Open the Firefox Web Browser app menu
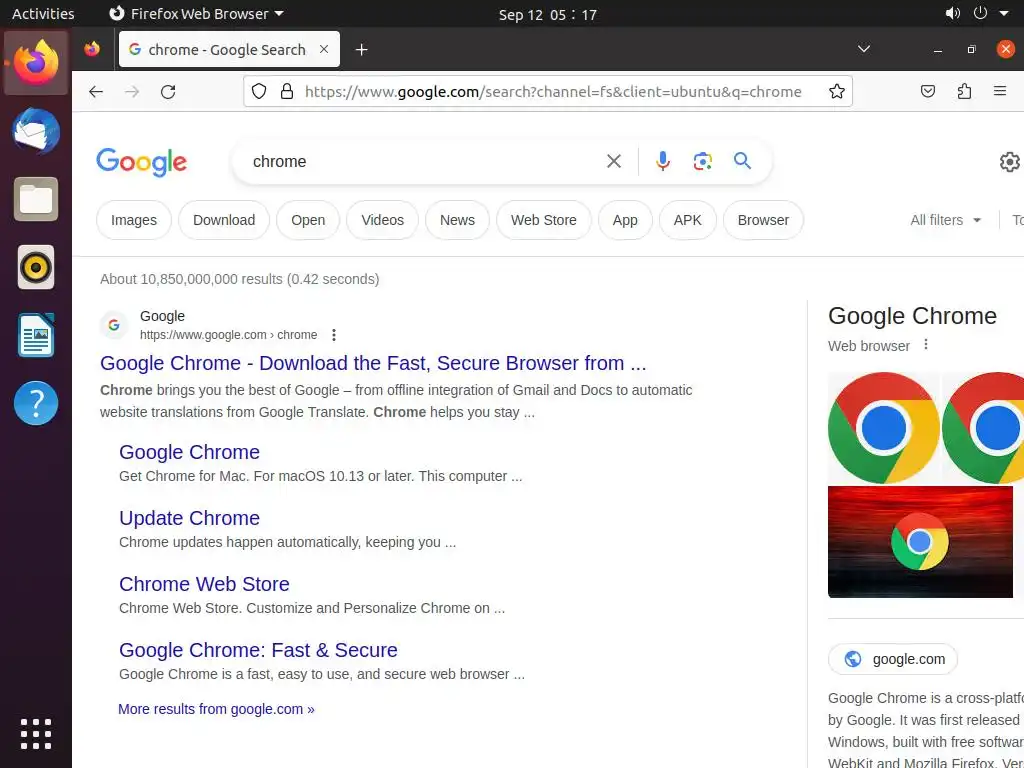 (x=196, y=13)
